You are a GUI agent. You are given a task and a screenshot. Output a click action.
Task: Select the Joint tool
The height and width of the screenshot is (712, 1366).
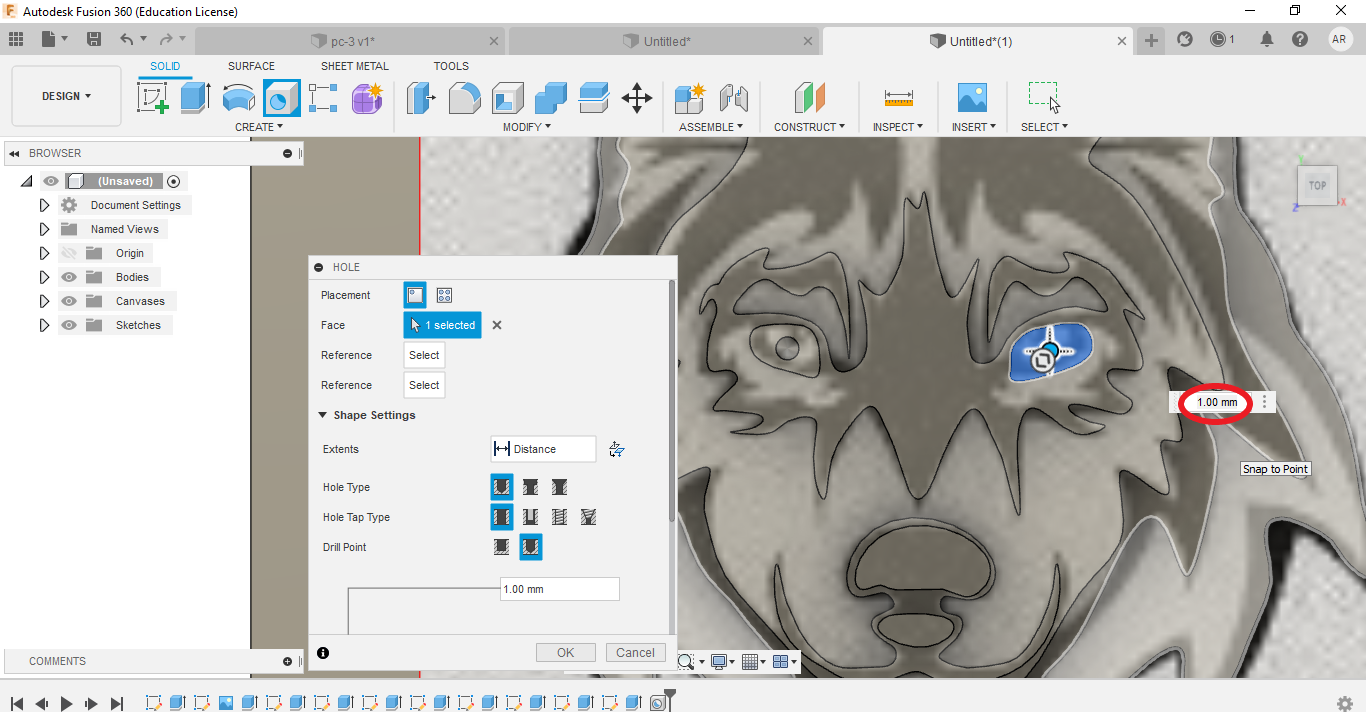[x=734, y=98]
